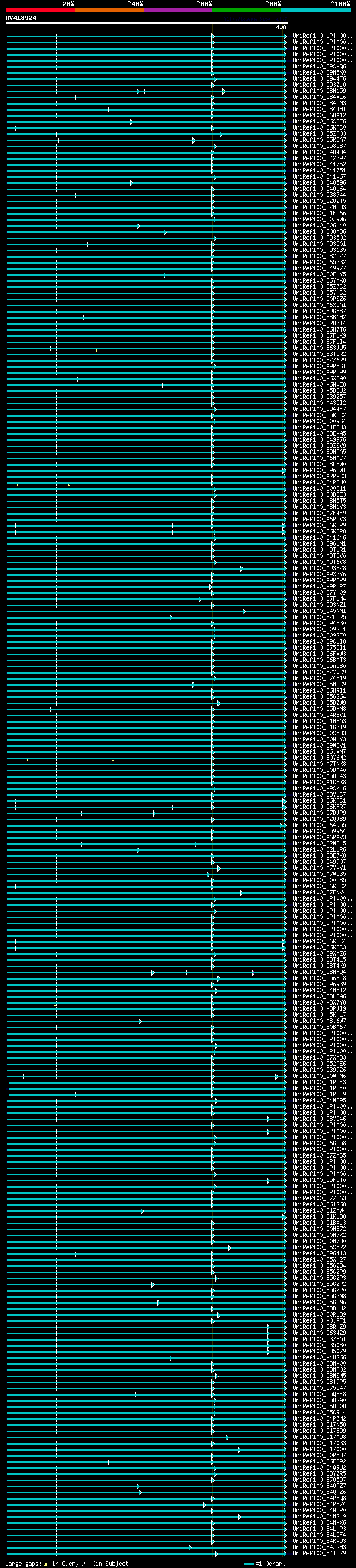Select hit UniRef100_A1CHX8
Image resolution: width=356 pixels, height=1568 pixels.
click(x=319, y=782)
